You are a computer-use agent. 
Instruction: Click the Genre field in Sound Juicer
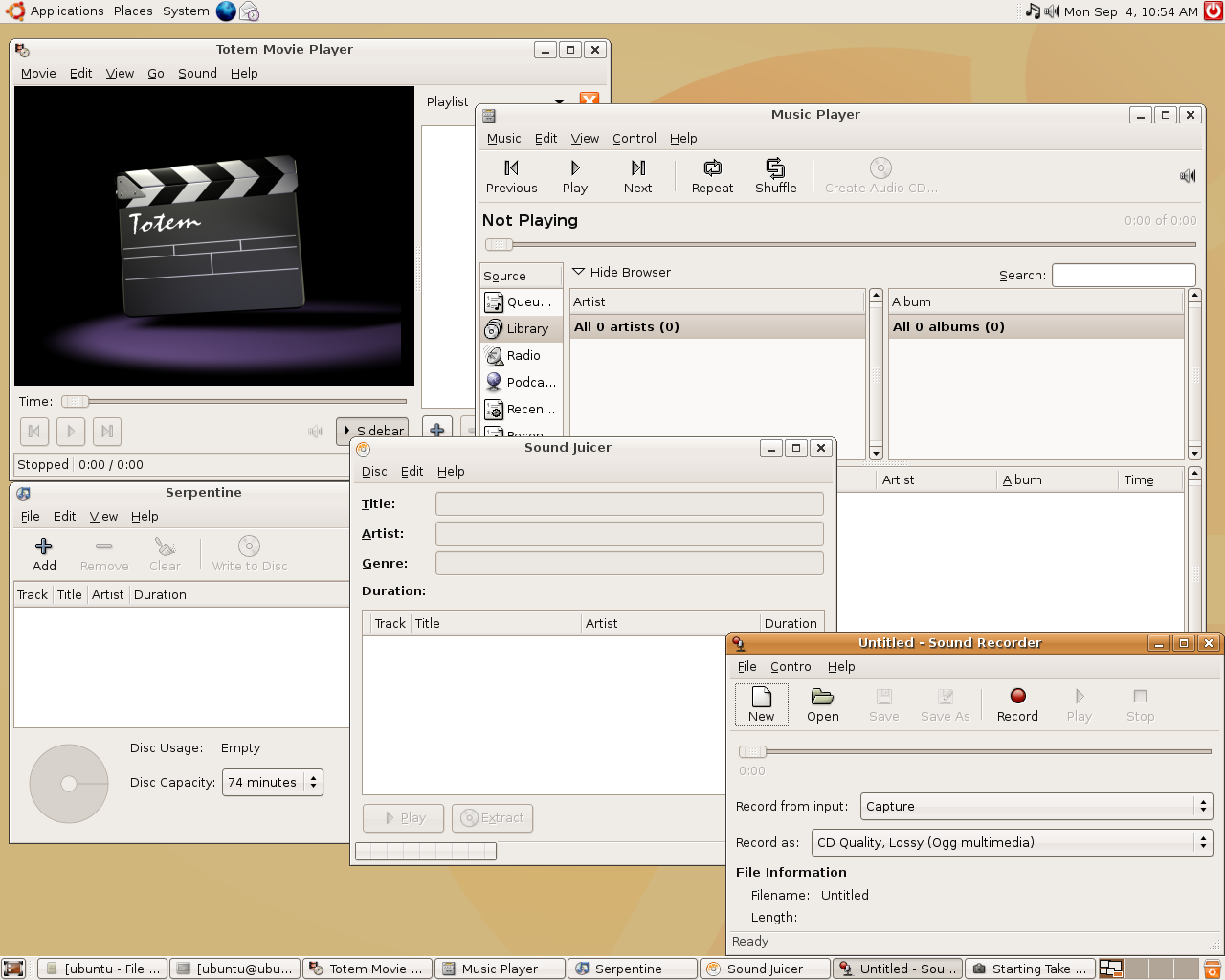pyautogui.click(x=629, y=563)
